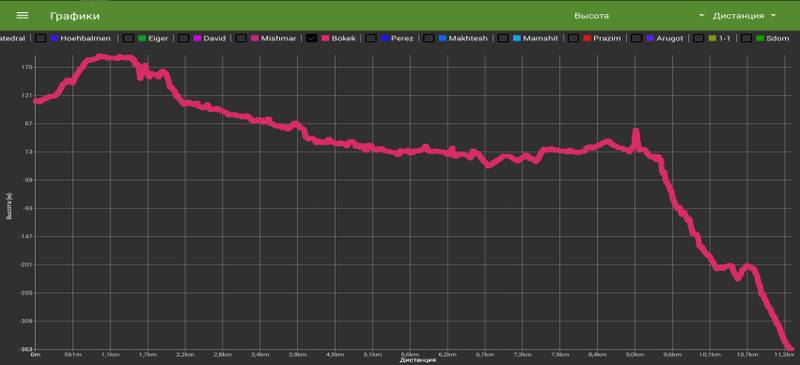Click the Sdom legend label
This screenshot has width=800, height=365.
778,38
